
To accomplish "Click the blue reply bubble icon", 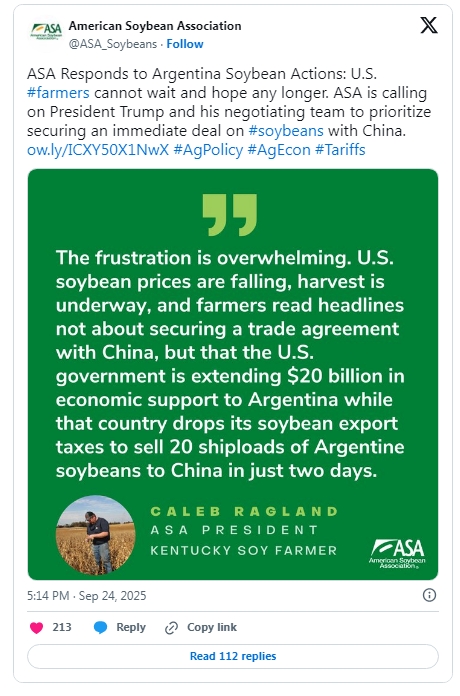I will 101,627.
